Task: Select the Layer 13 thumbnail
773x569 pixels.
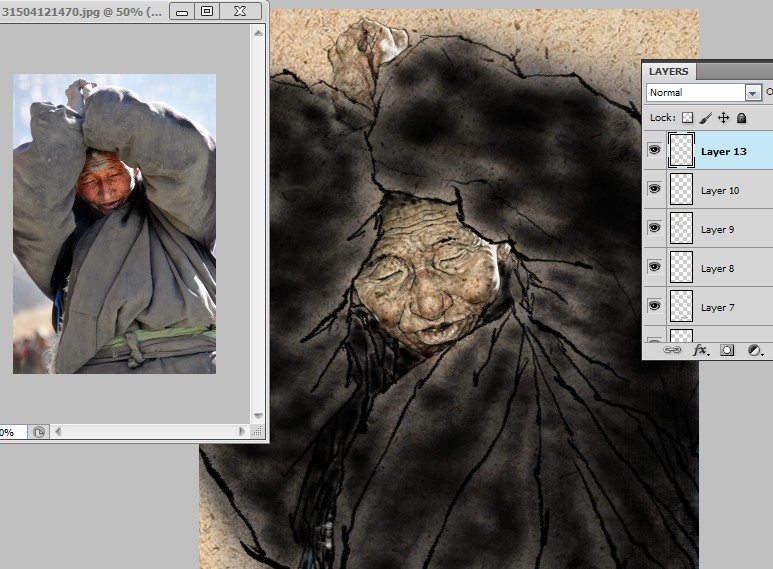Action: click(681, 150)
